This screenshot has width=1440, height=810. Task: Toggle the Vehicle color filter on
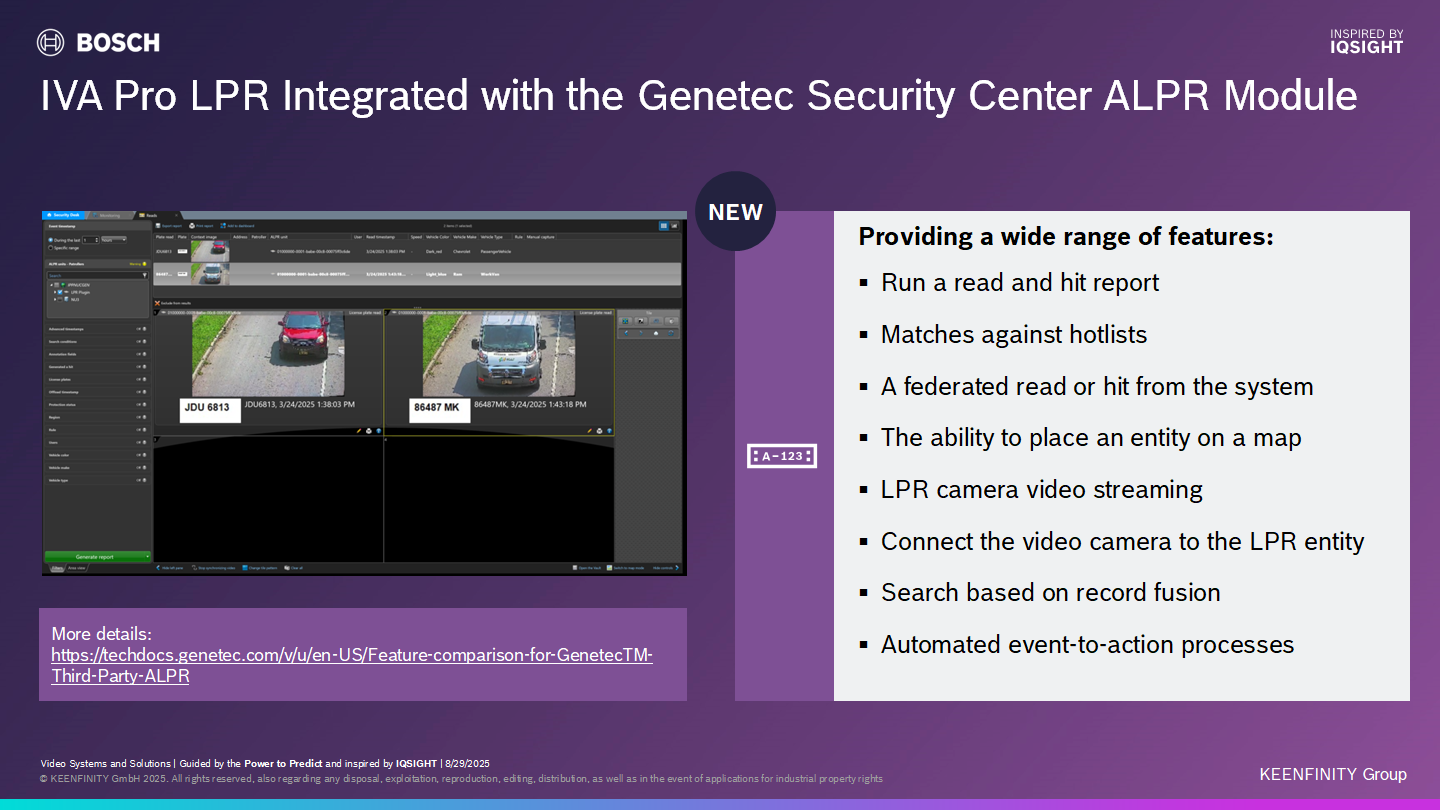[141, 455]
